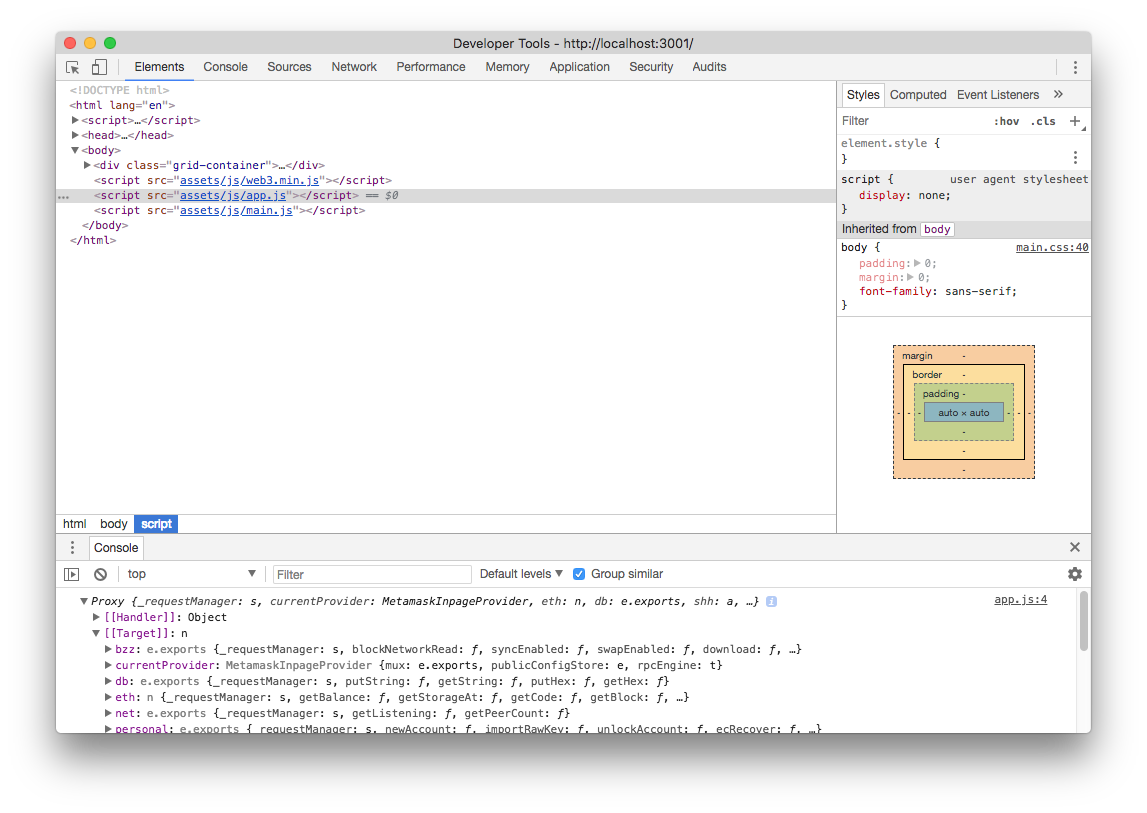Open the Styles pane options menu
The width and height of the screenshot is (1147, 813).
click(1074, 156)
